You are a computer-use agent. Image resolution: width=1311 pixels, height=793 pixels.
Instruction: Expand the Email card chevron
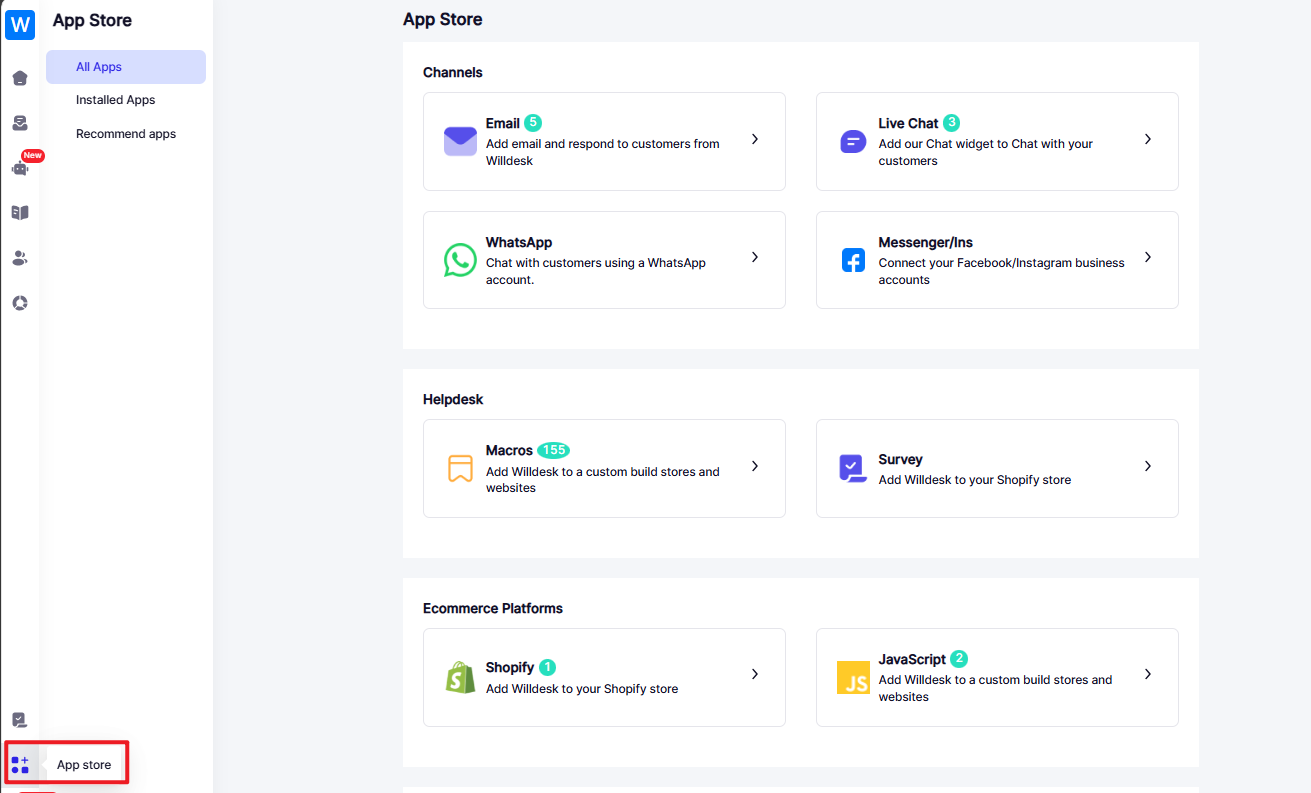(755, 139)
